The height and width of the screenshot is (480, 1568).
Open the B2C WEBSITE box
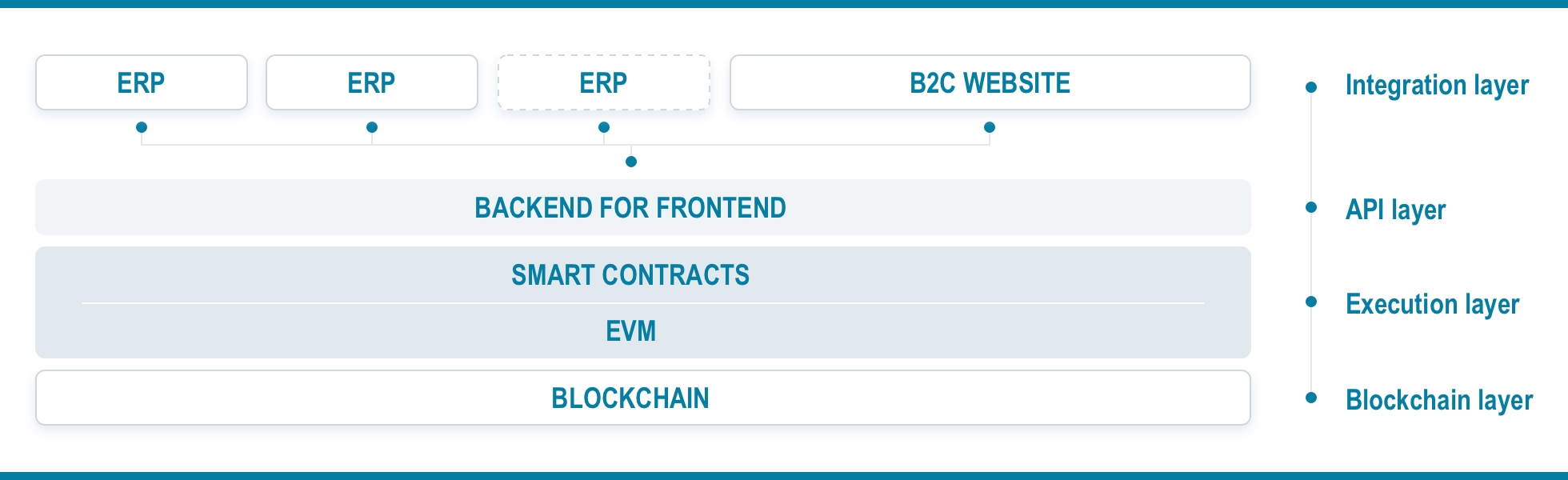pos(990,82)
